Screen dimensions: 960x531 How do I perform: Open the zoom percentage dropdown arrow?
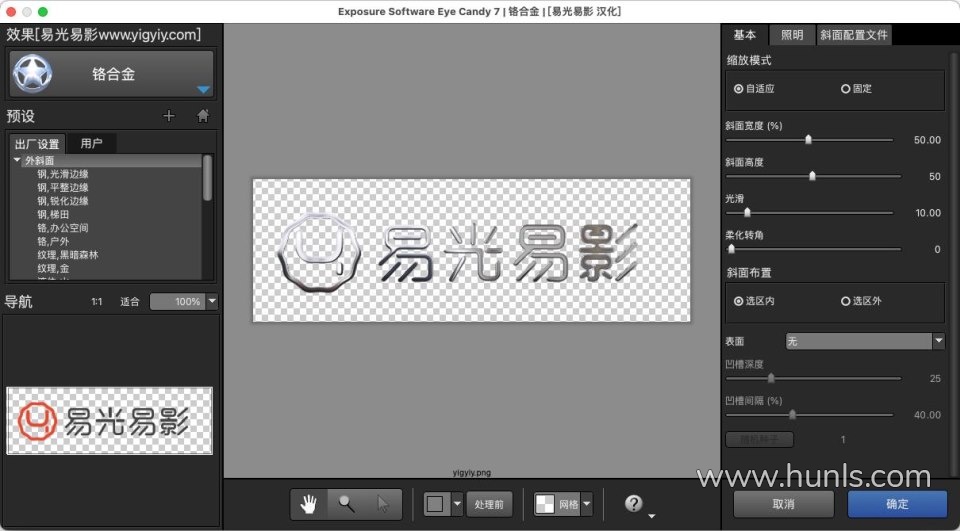[212, 301]
